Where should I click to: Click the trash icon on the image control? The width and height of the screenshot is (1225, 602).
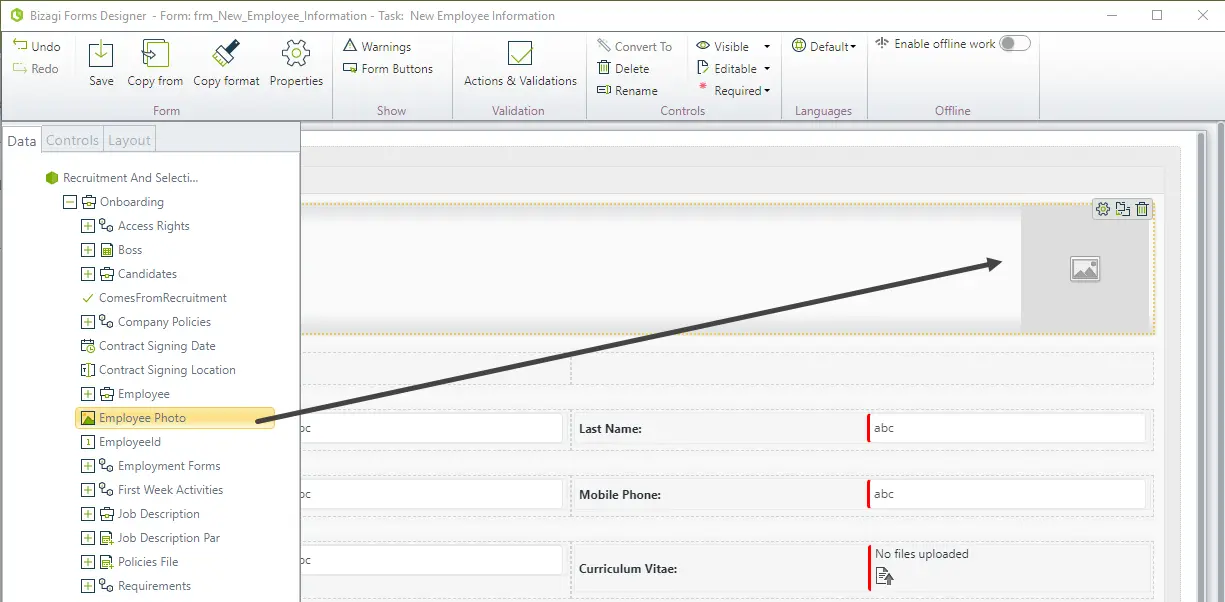click(1142, 209)
